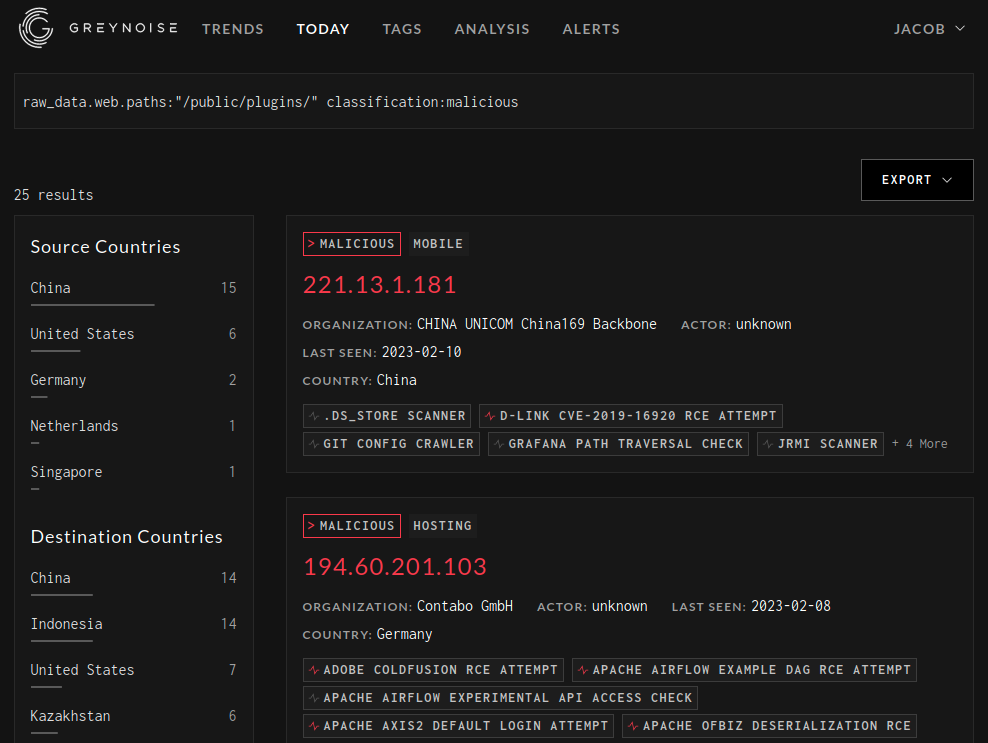The width and height of the screenshot is (988, 743).
Task: Select the .DS_STORE SCANNER tag icon
Action: (314, 416)
